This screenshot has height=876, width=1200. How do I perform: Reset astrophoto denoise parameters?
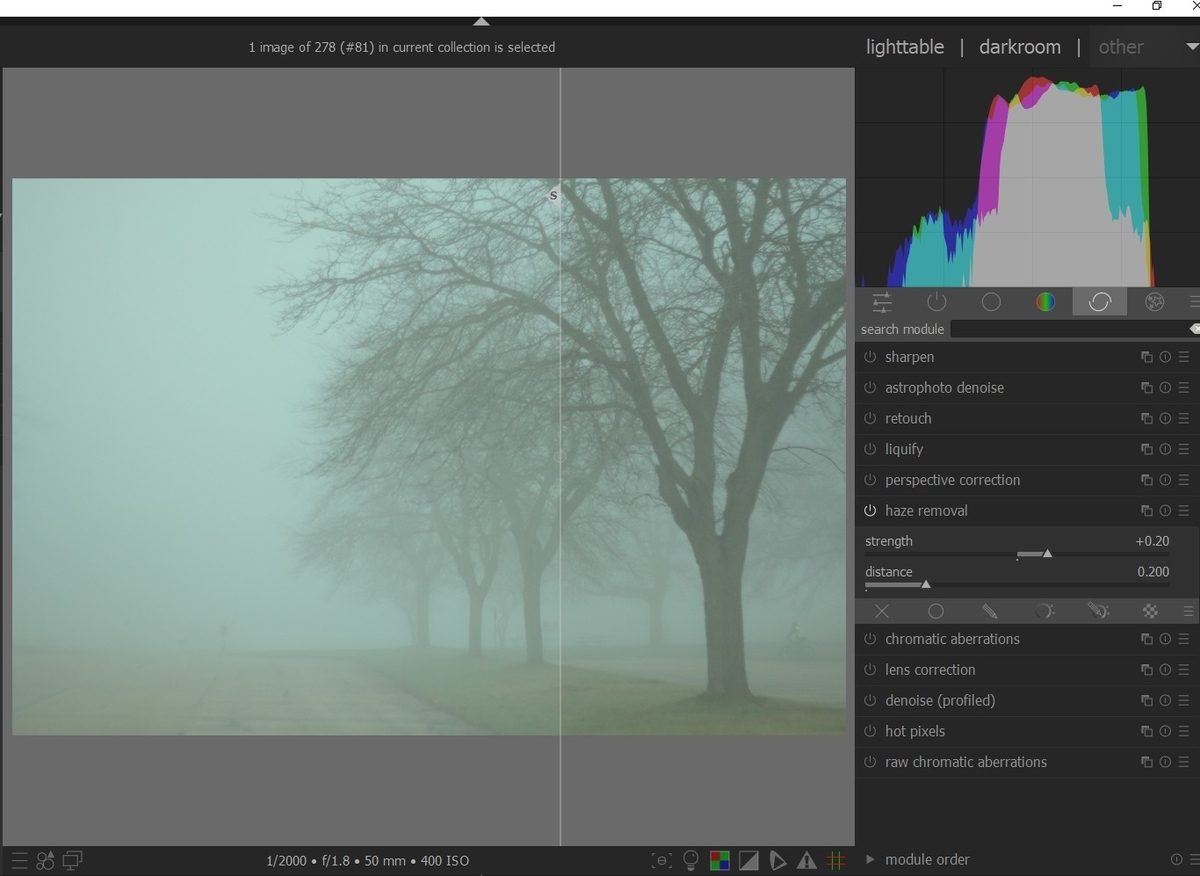(1165, 388)
